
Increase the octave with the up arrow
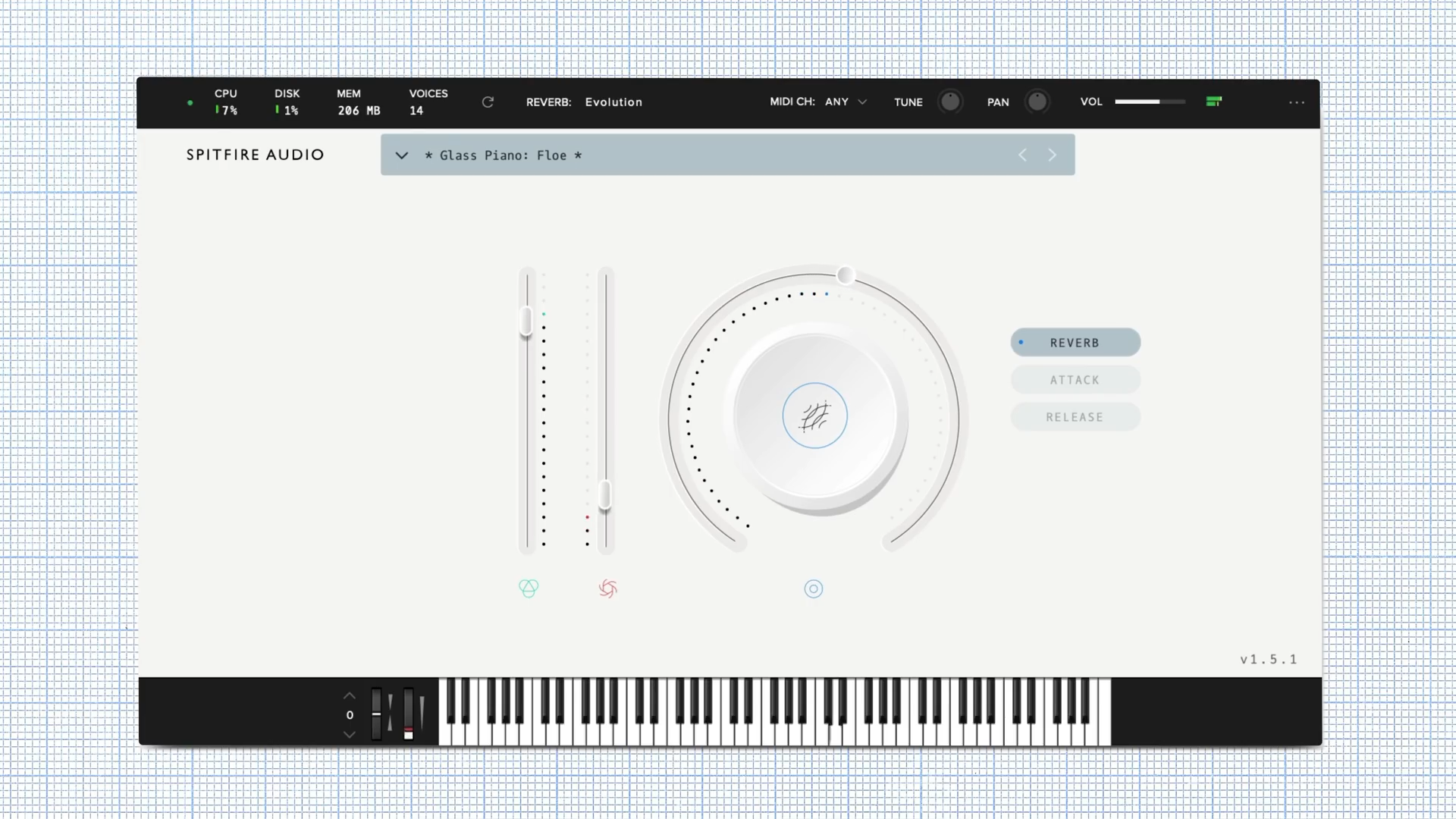click(x=349, y=695)
